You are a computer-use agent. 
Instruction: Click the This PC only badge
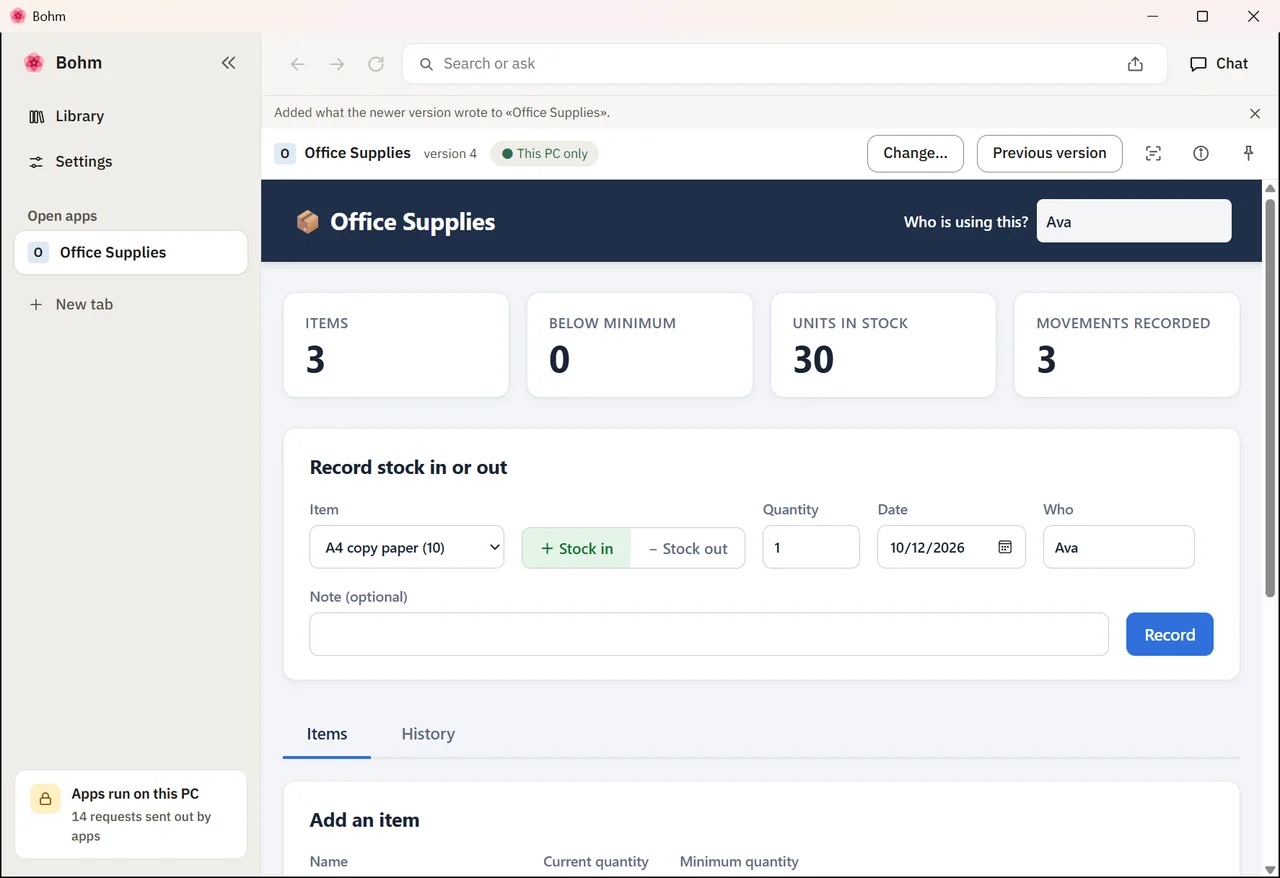click(x=545, y=154)
